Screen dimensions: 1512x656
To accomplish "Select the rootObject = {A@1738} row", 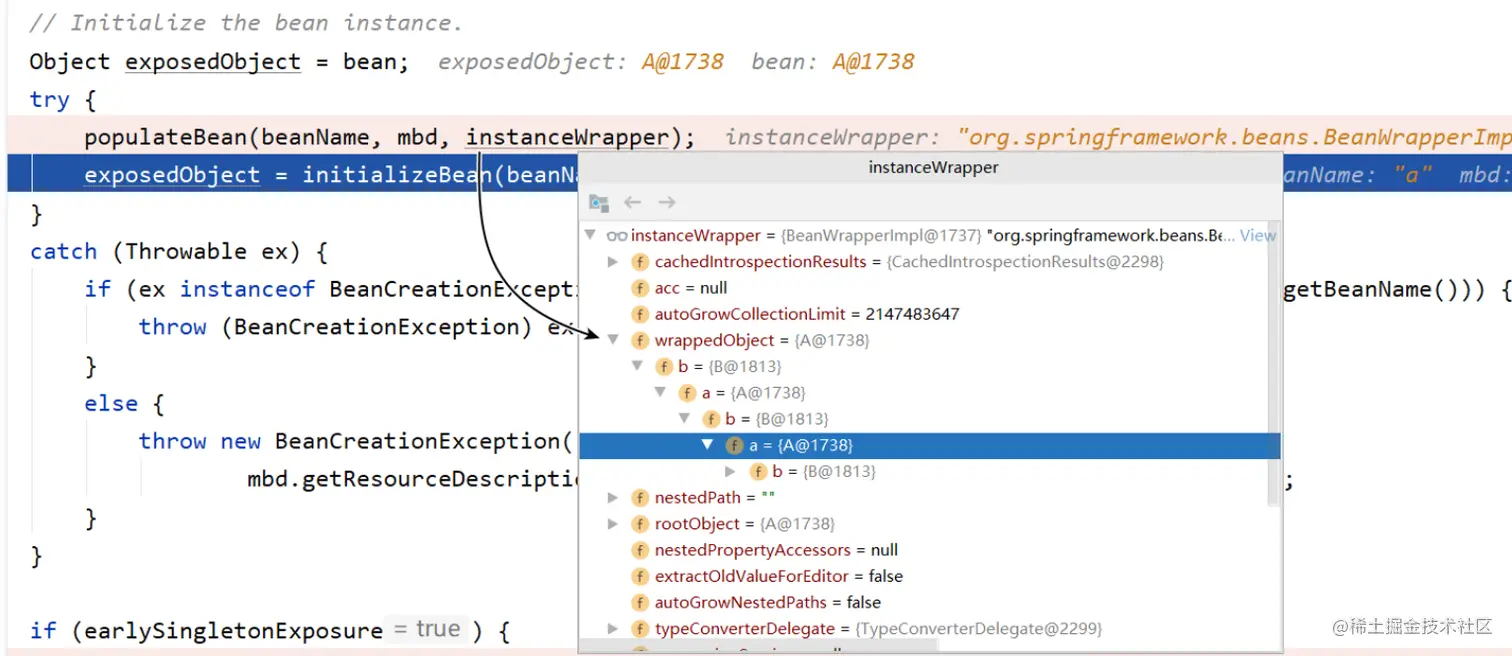I will click(x=930, y=524).
